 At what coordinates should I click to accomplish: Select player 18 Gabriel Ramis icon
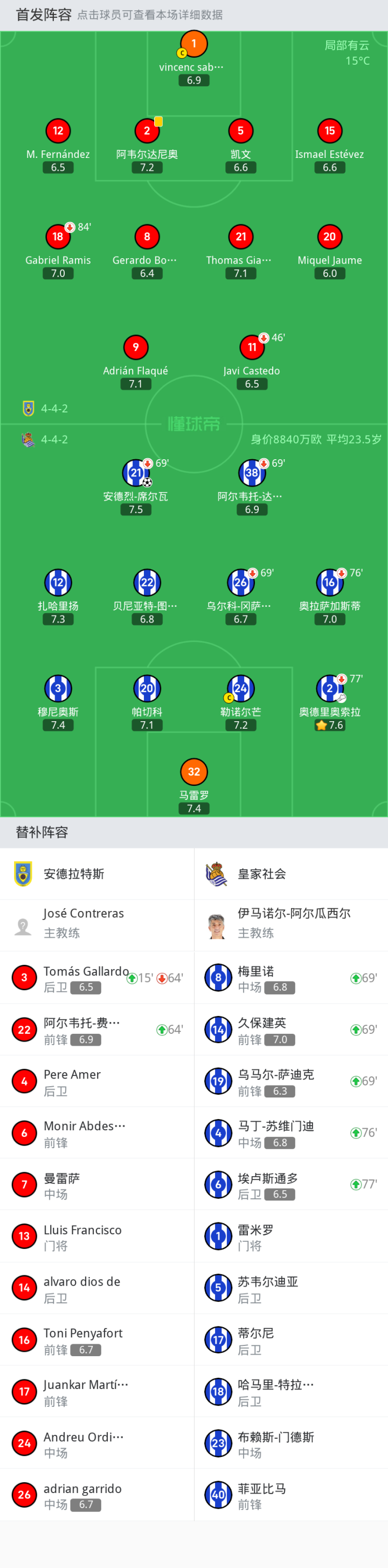(58, 237)
